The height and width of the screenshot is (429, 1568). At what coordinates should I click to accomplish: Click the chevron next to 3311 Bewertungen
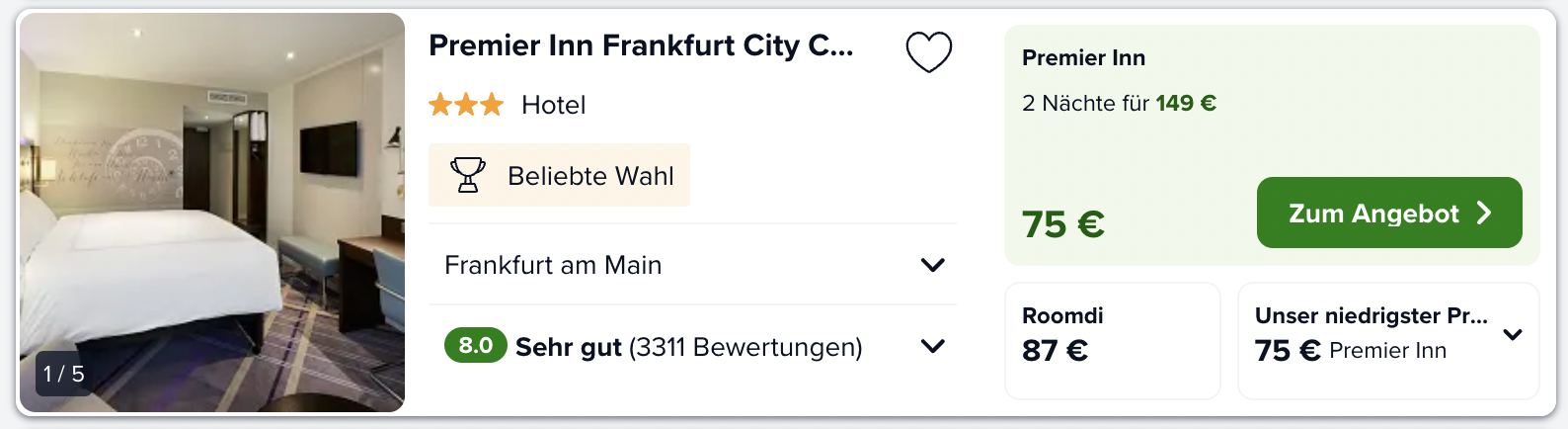933,346
